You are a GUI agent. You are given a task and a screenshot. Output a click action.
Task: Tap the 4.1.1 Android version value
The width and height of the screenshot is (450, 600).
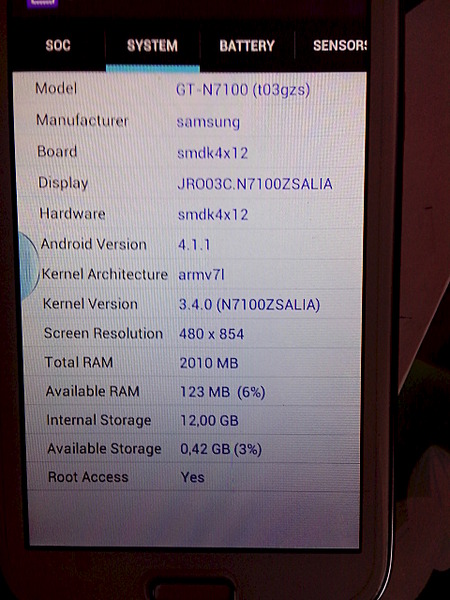pyautogui.click(x=194, y=245)
